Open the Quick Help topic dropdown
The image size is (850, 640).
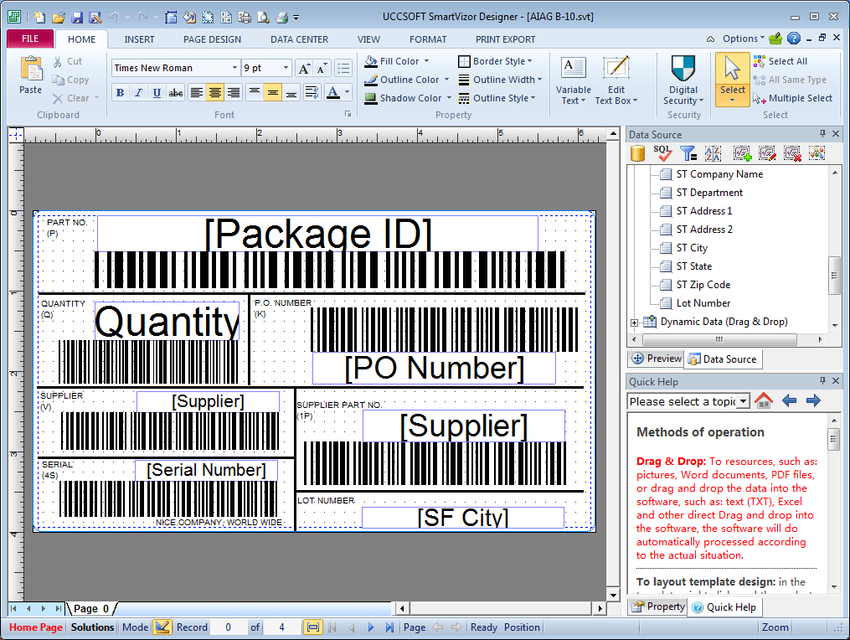click(x=744, y=401)
